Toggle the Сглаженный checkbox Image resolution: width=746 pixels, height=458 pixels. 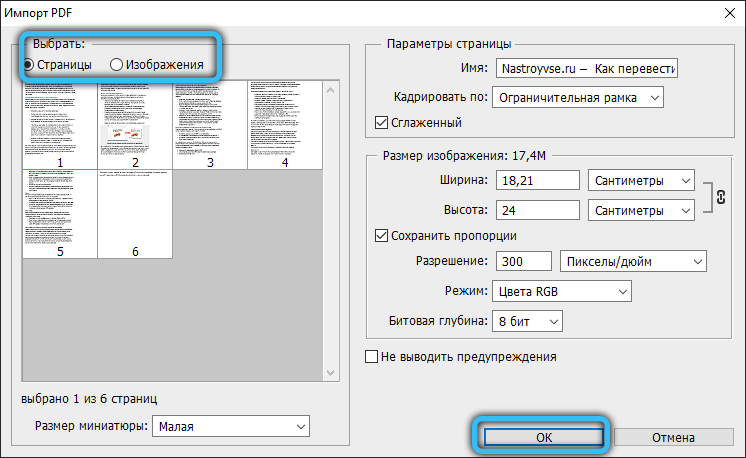[x=380, y=123]
